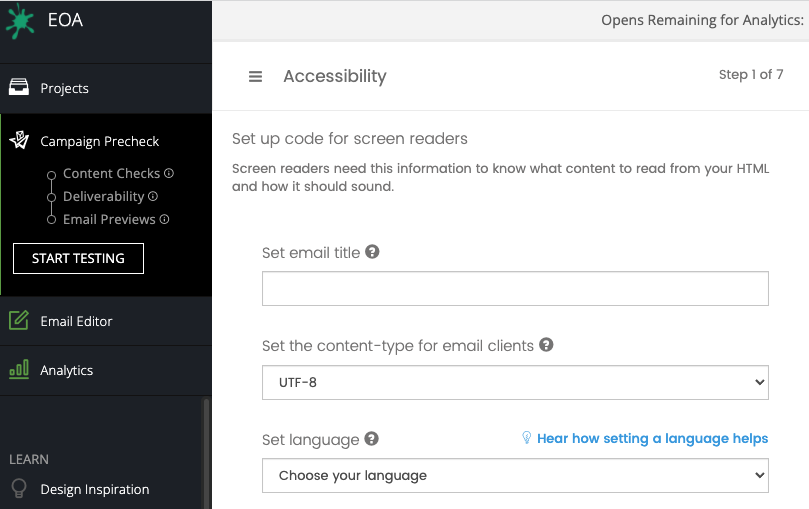Viewport: 809px width, 509px height.
Task: Go to Analytics in the sidebar
Action: tap(67, 370)
